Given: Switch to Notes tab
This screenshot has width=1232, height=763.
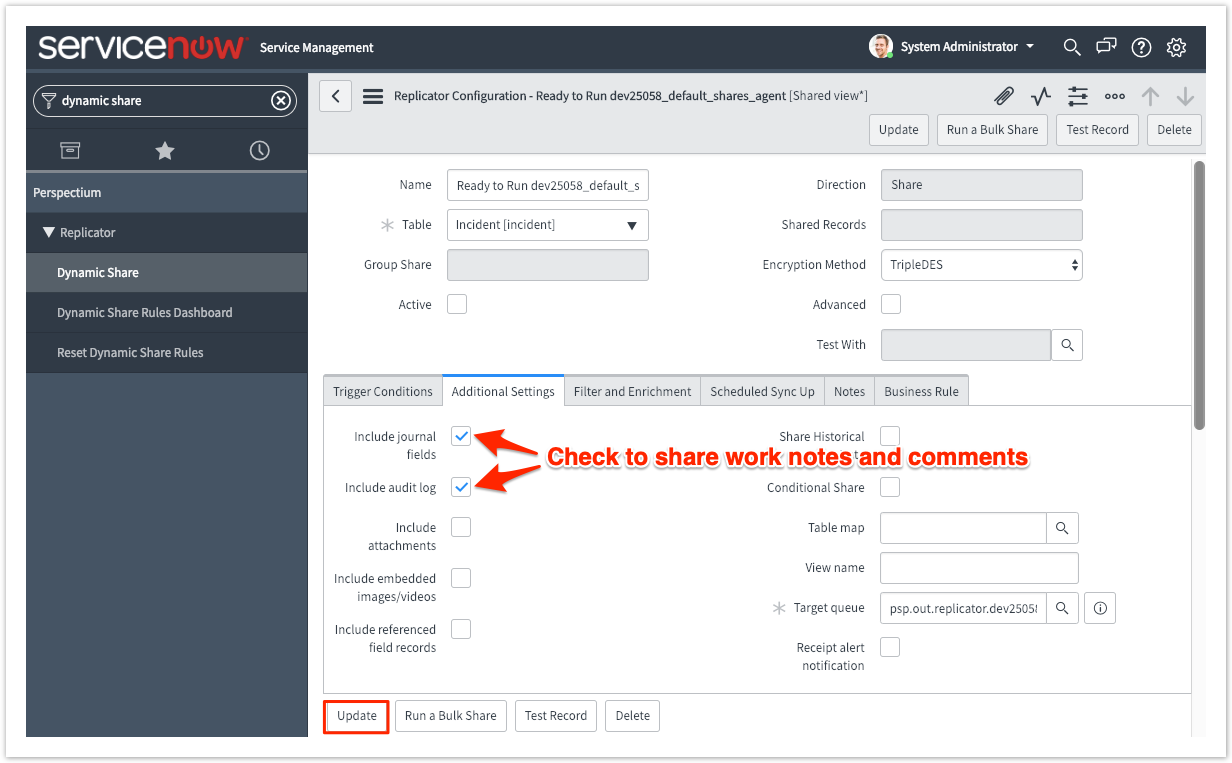Looking at the screenshot, I should coord(849,391).
